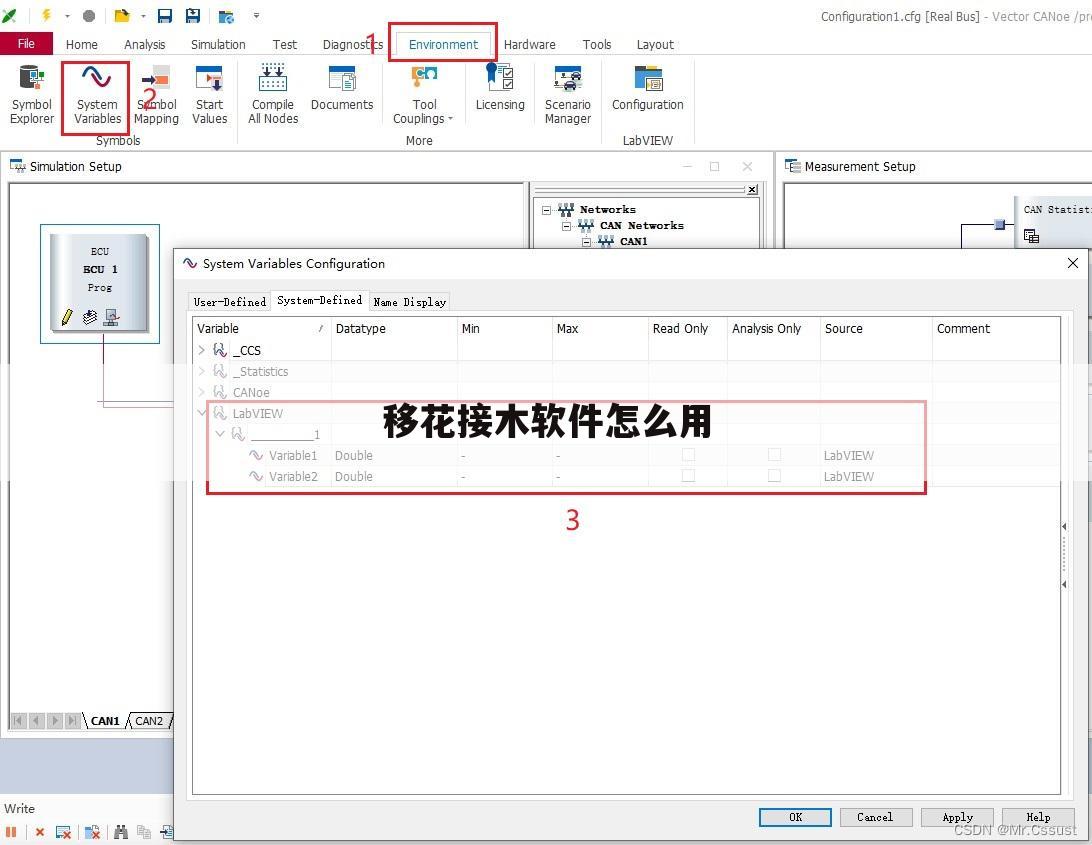Click the block icon below CAN Statistics
Screen dimensions: 1092x845
pos(1031,236)
